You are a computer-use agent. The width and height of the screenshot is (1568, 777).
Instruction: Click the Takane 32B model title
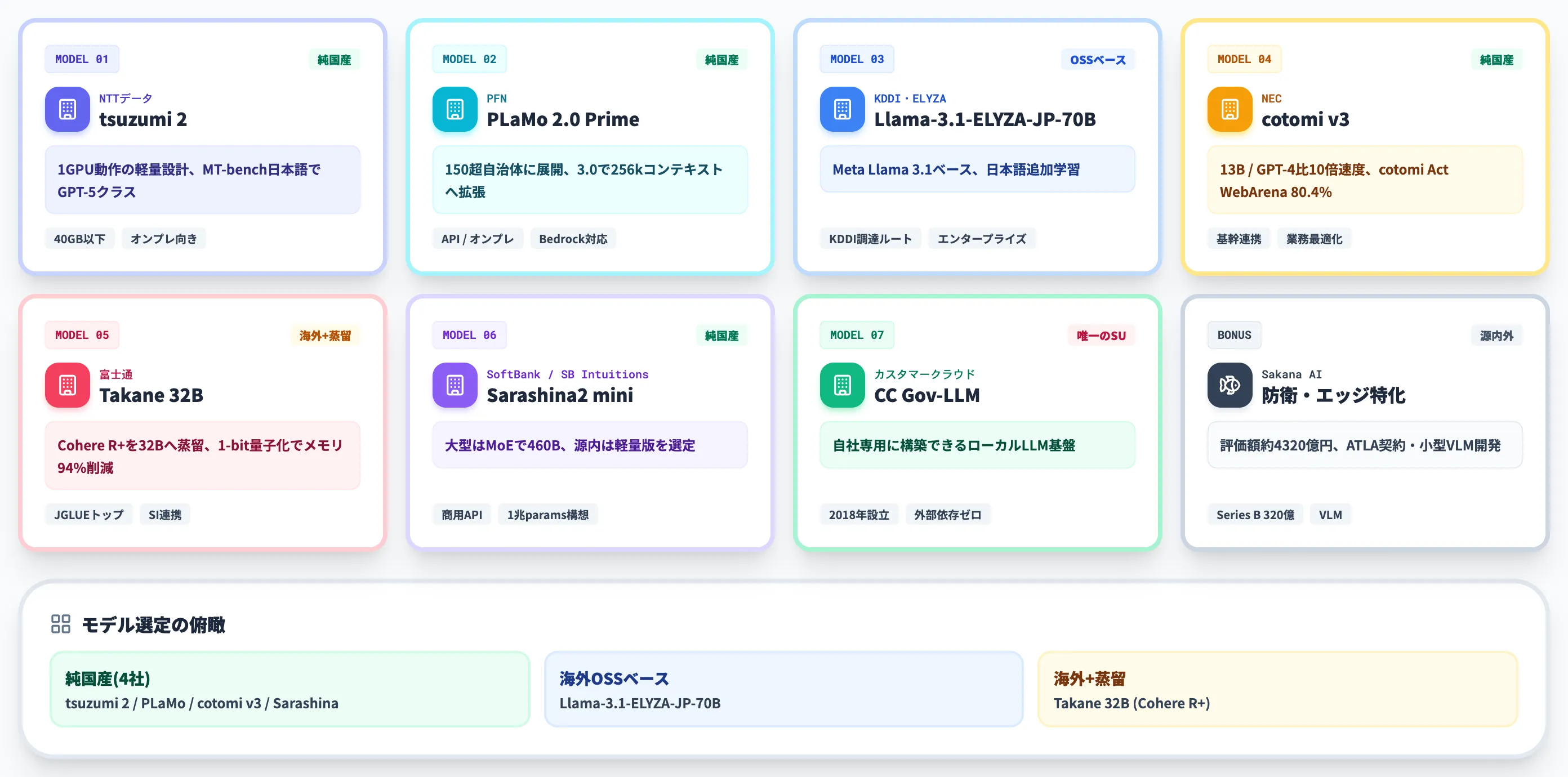tap(151, 395)
